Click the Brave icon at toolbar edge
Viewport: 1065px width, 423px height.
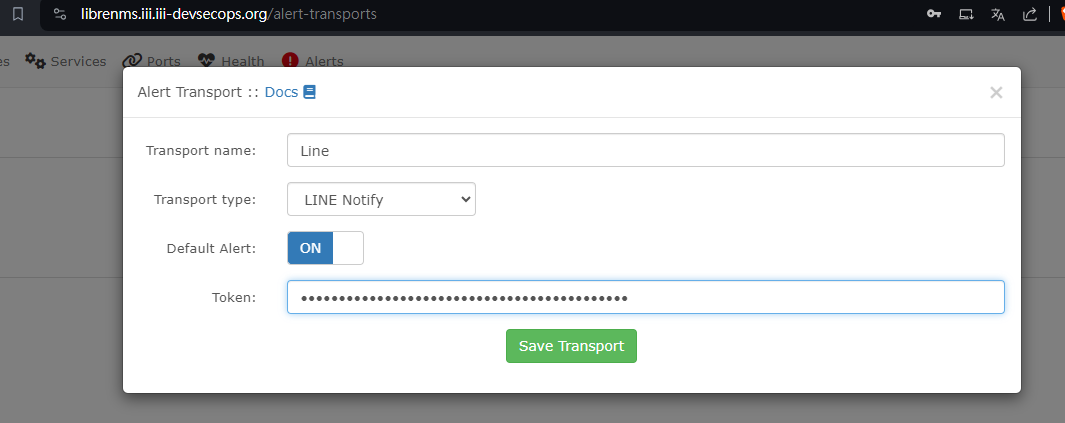1060,14
